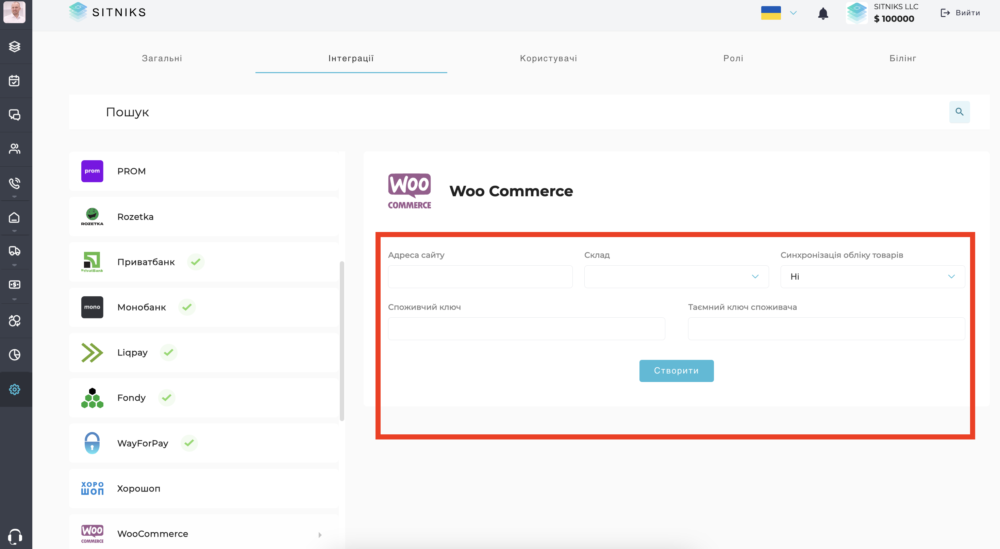Click the green checkmark next to Монобанк
This screenshot has width=1000, height=549.
click(186, 307)
